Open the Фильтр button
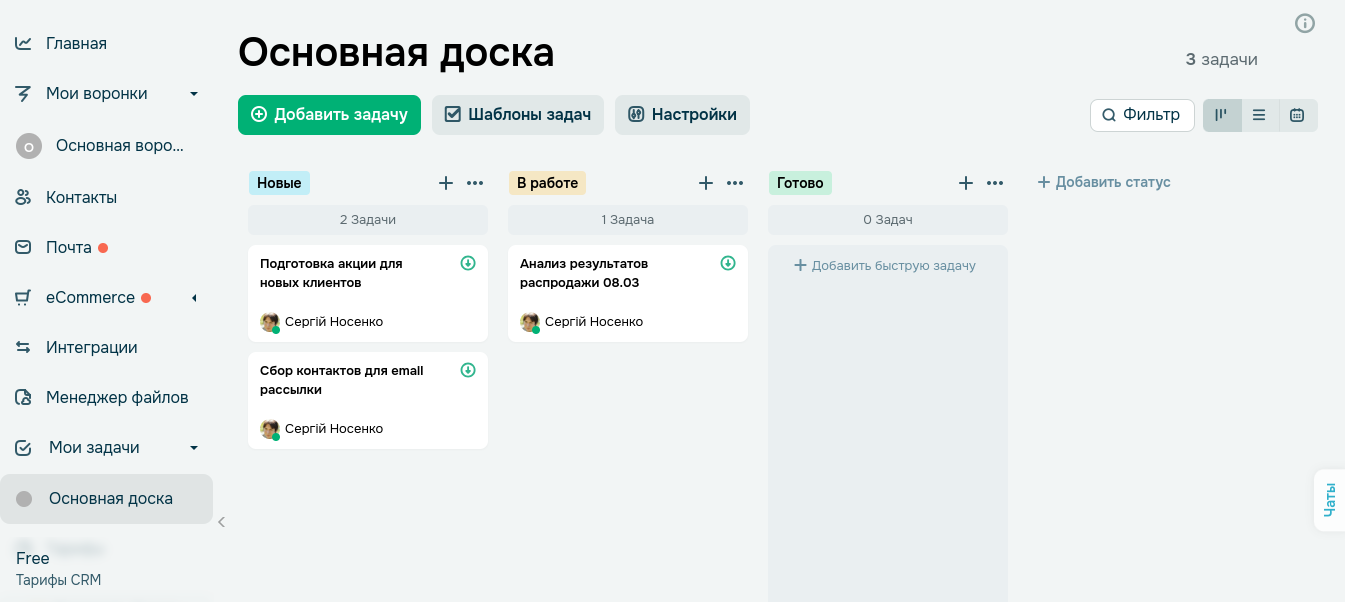Screen dimensions: 1345x602 coord(1142,115)
